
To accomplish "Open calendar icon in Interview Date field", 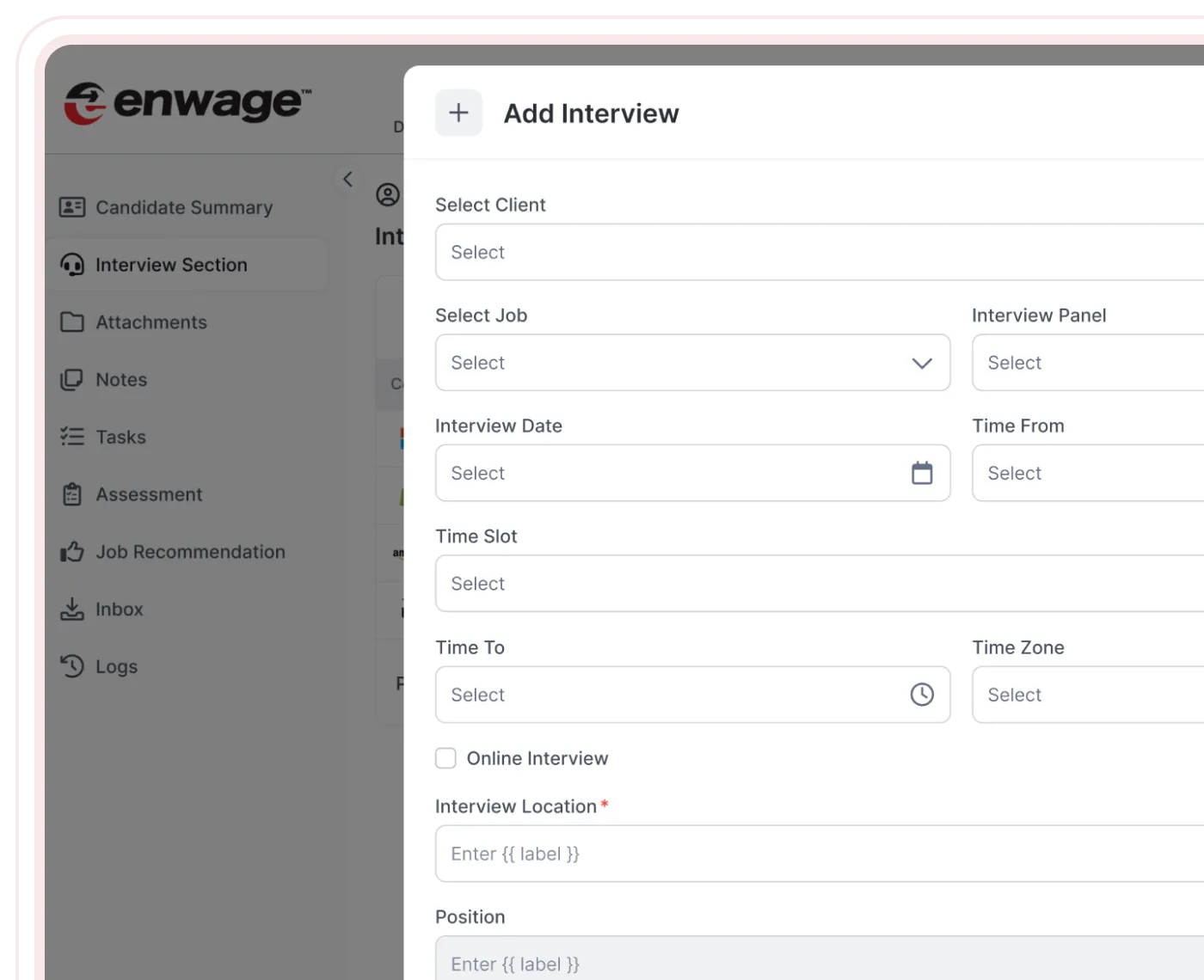I will coord(921,473).
